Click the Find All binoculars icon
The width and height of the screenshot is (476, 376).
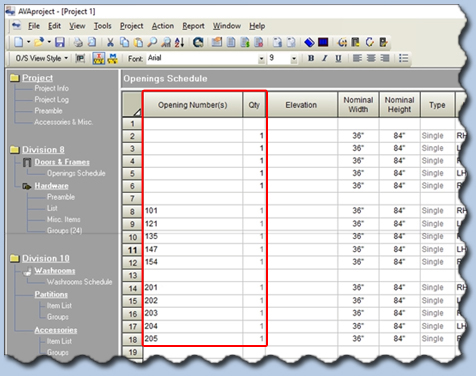tap(166, 42)
